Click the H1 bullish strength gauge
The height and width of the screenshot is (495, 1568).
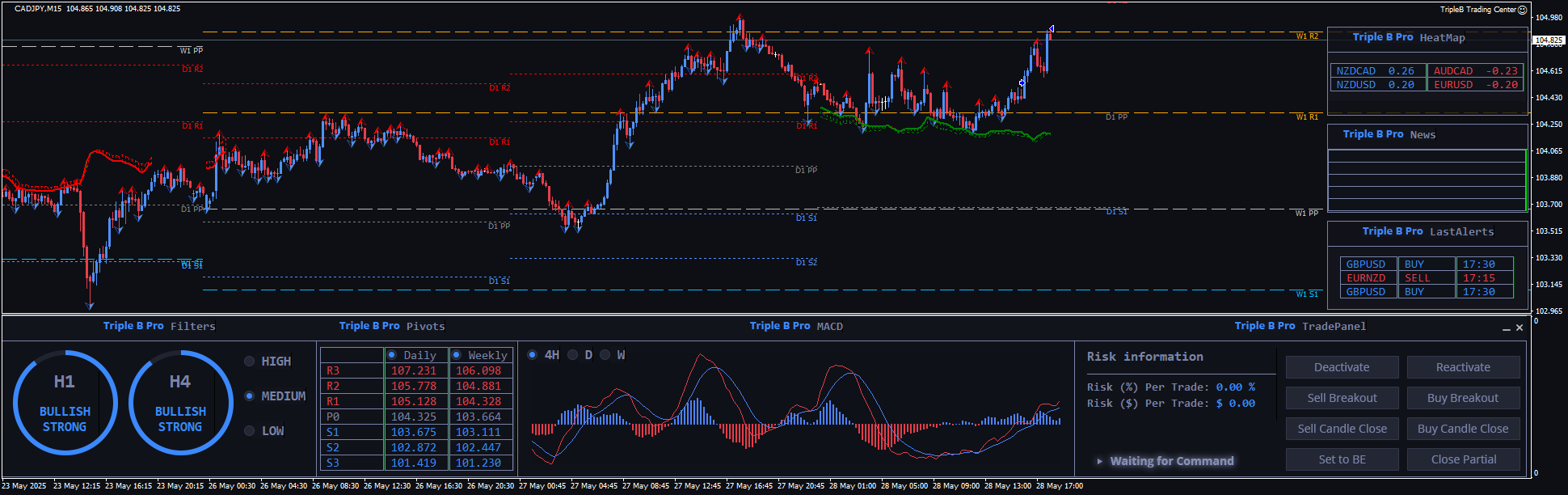65,403
